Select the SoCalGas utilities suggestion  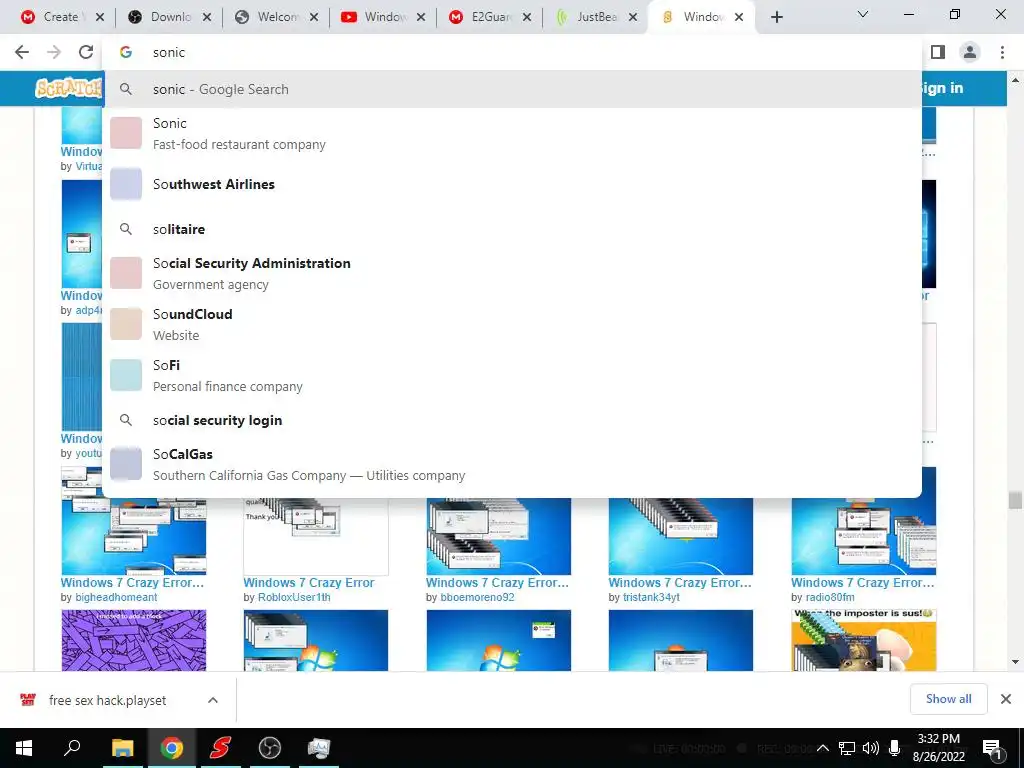[x=512, y=464]
